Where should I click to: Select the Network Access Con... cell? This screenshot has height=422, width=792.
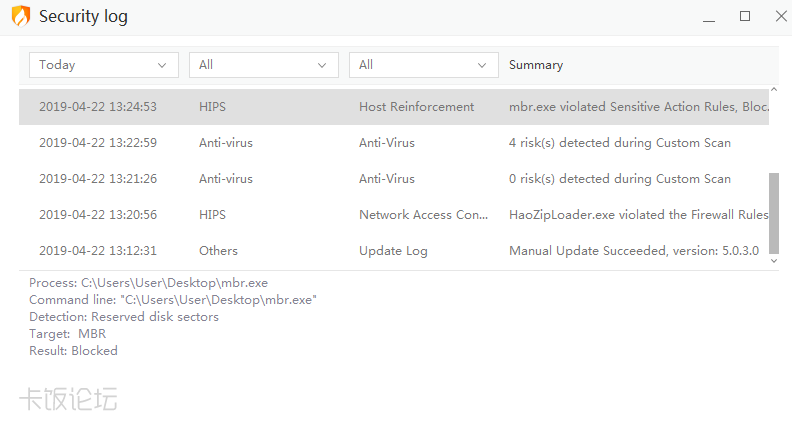(x=423, y=215)
